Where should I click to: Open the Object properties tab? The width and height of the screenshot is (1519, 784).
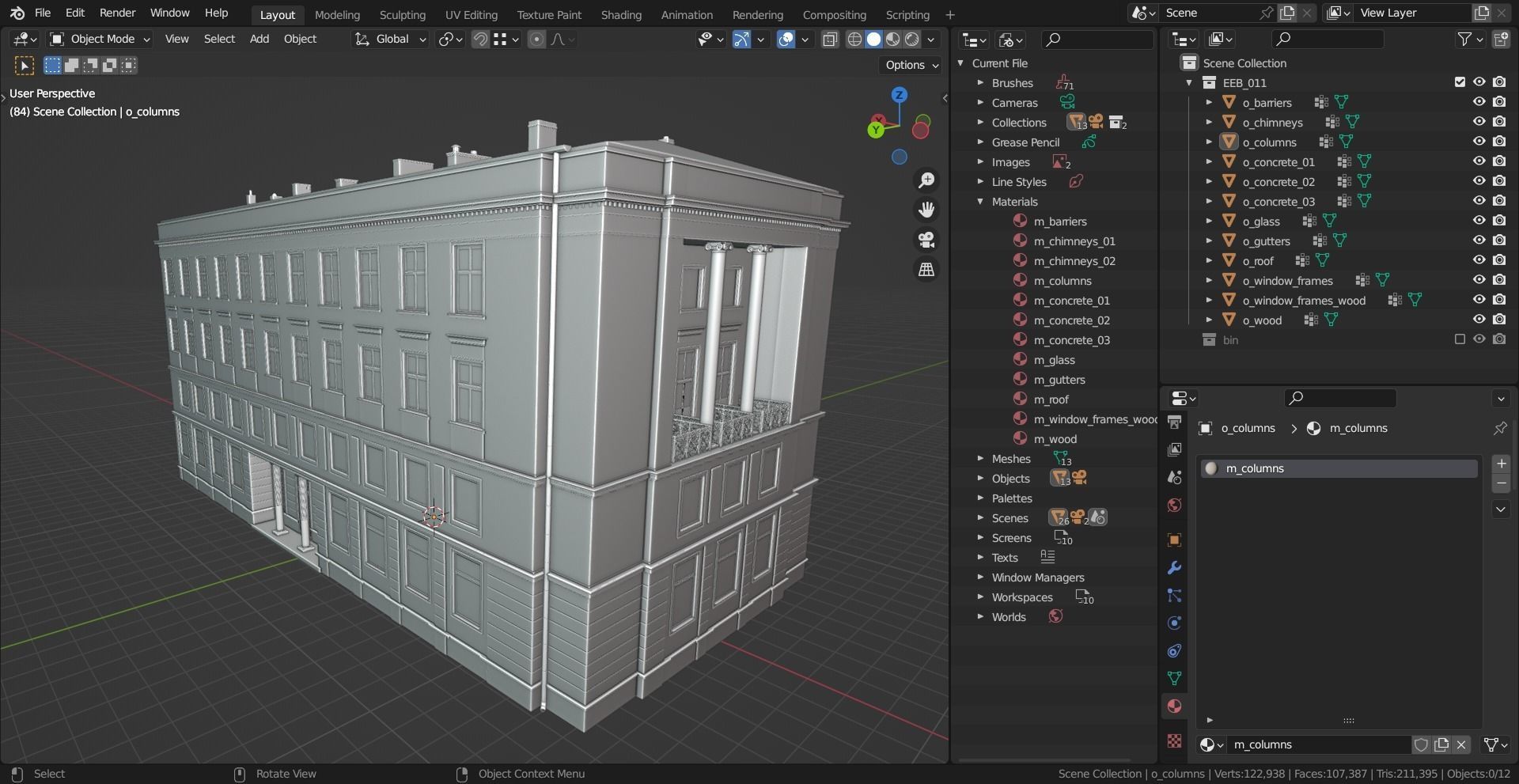point(1174,540)
